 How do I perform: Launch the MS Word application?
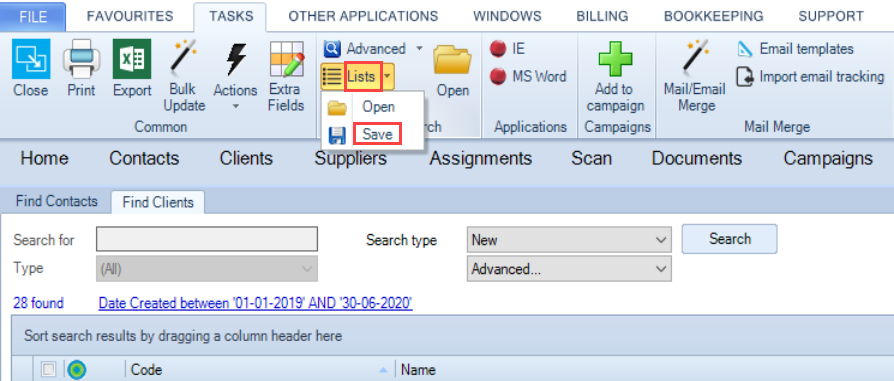(528, 76)
